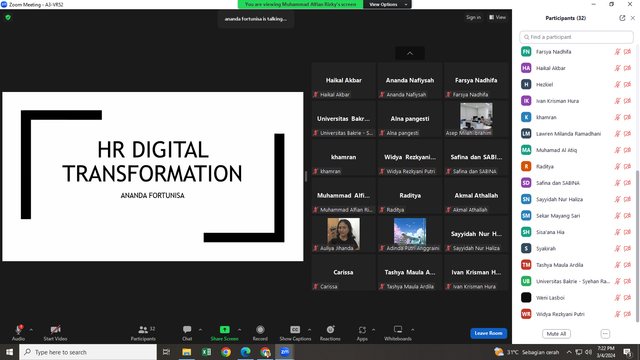Collapse gallery with the up chevron

coord(410,53)
